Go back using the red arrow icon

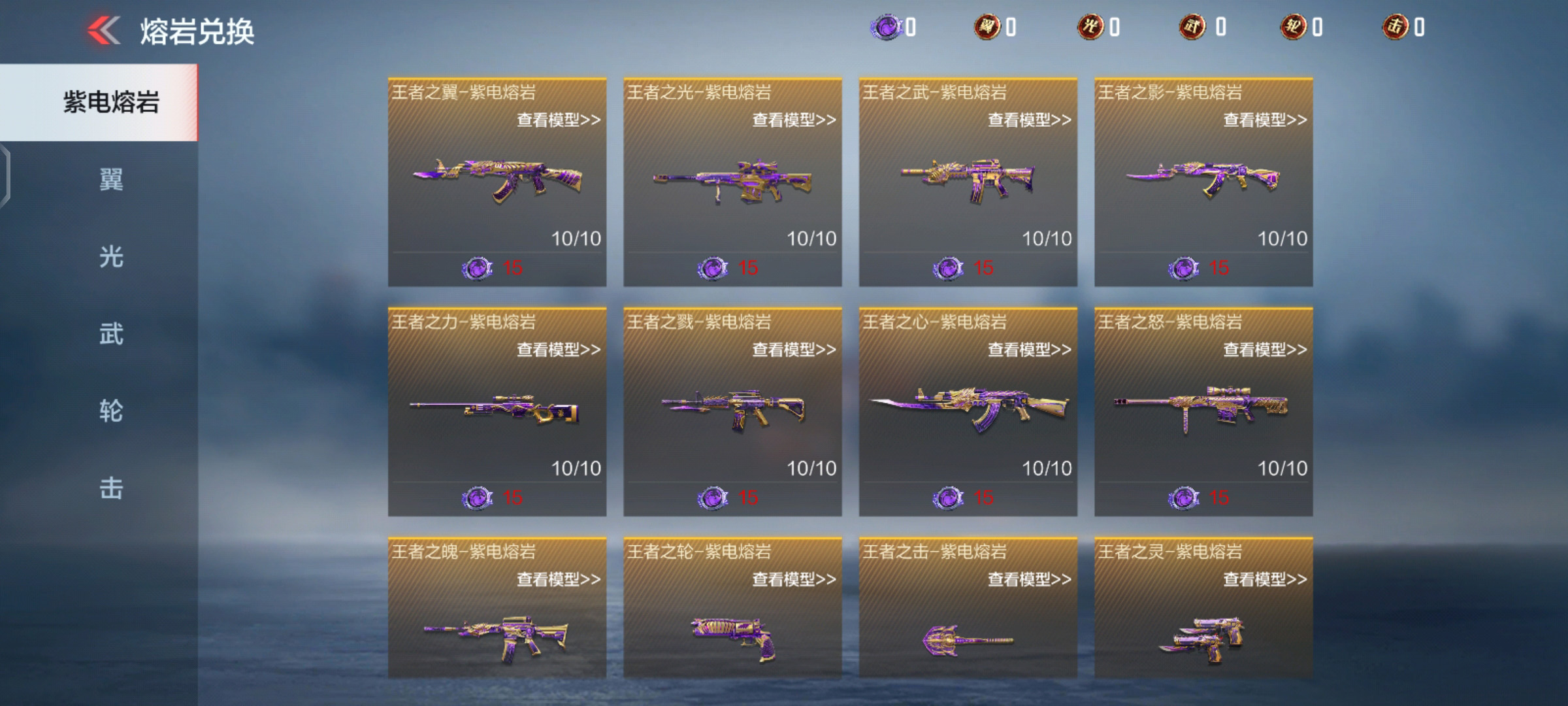pyautogui.click(x=103, y=30)
